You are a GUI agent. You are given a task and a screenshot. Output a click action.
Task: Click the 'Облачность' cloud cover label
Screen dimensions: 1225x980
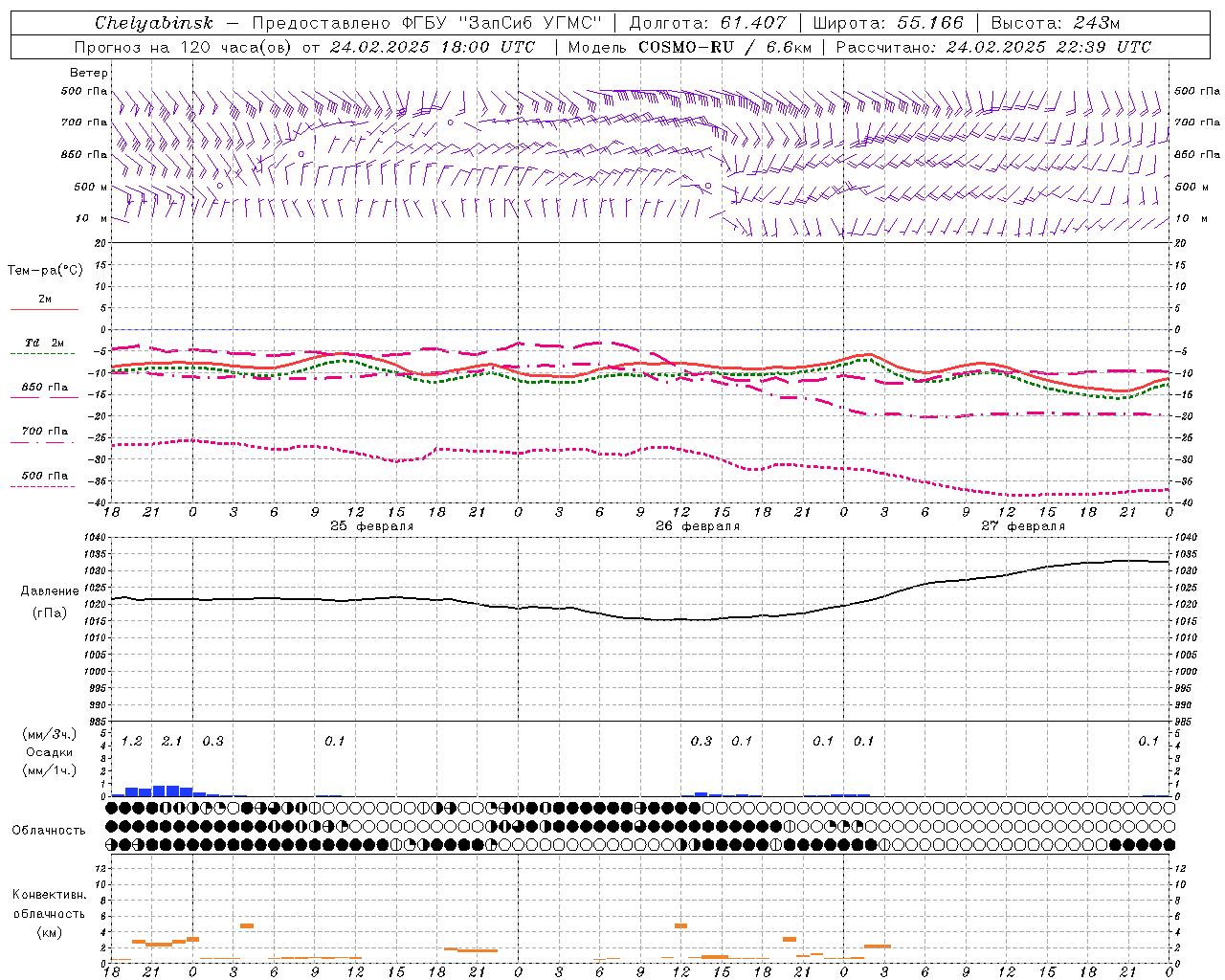pos(49,830)
